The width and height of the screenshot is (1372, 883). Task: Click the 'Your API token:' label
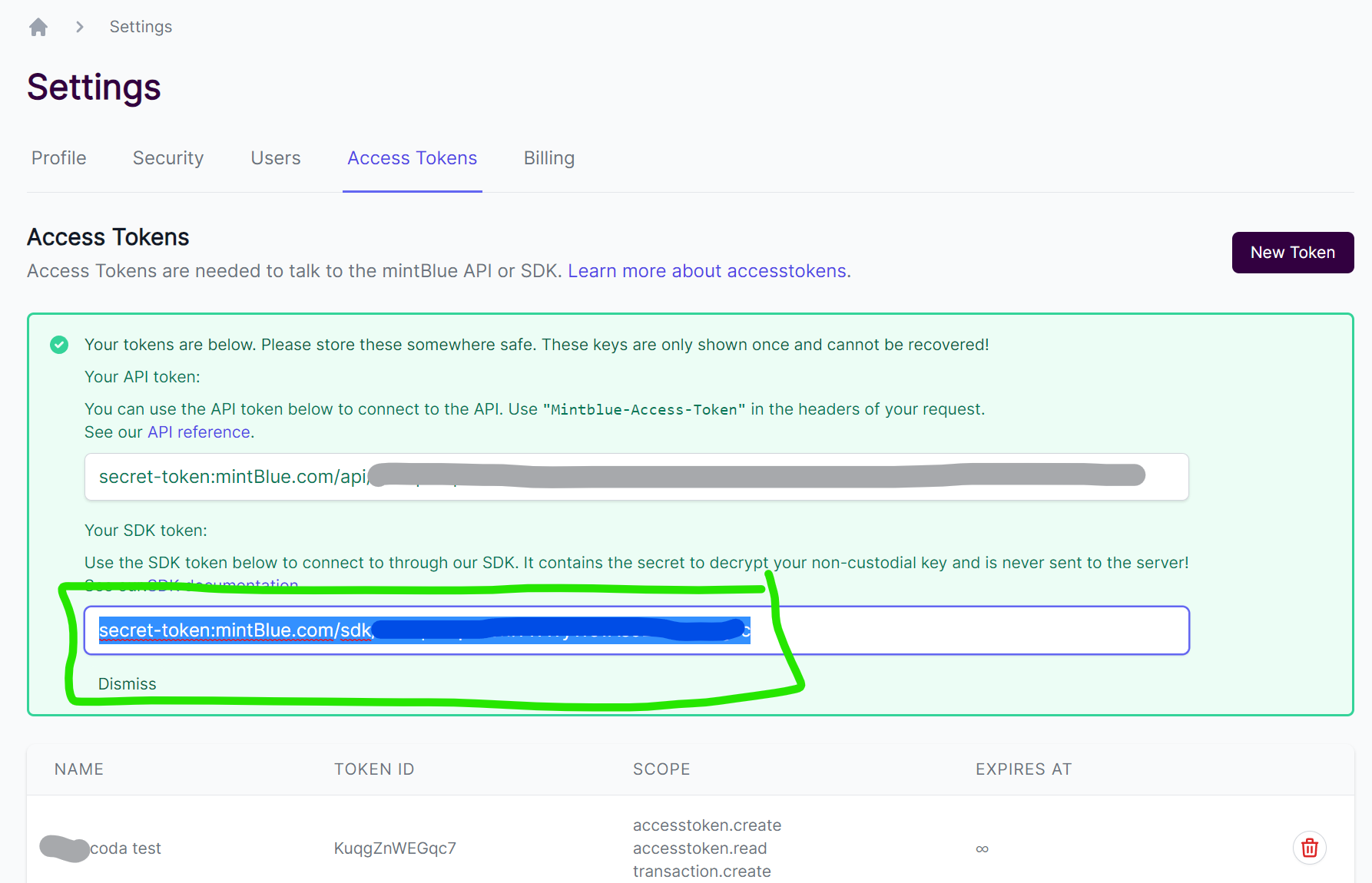142,377
